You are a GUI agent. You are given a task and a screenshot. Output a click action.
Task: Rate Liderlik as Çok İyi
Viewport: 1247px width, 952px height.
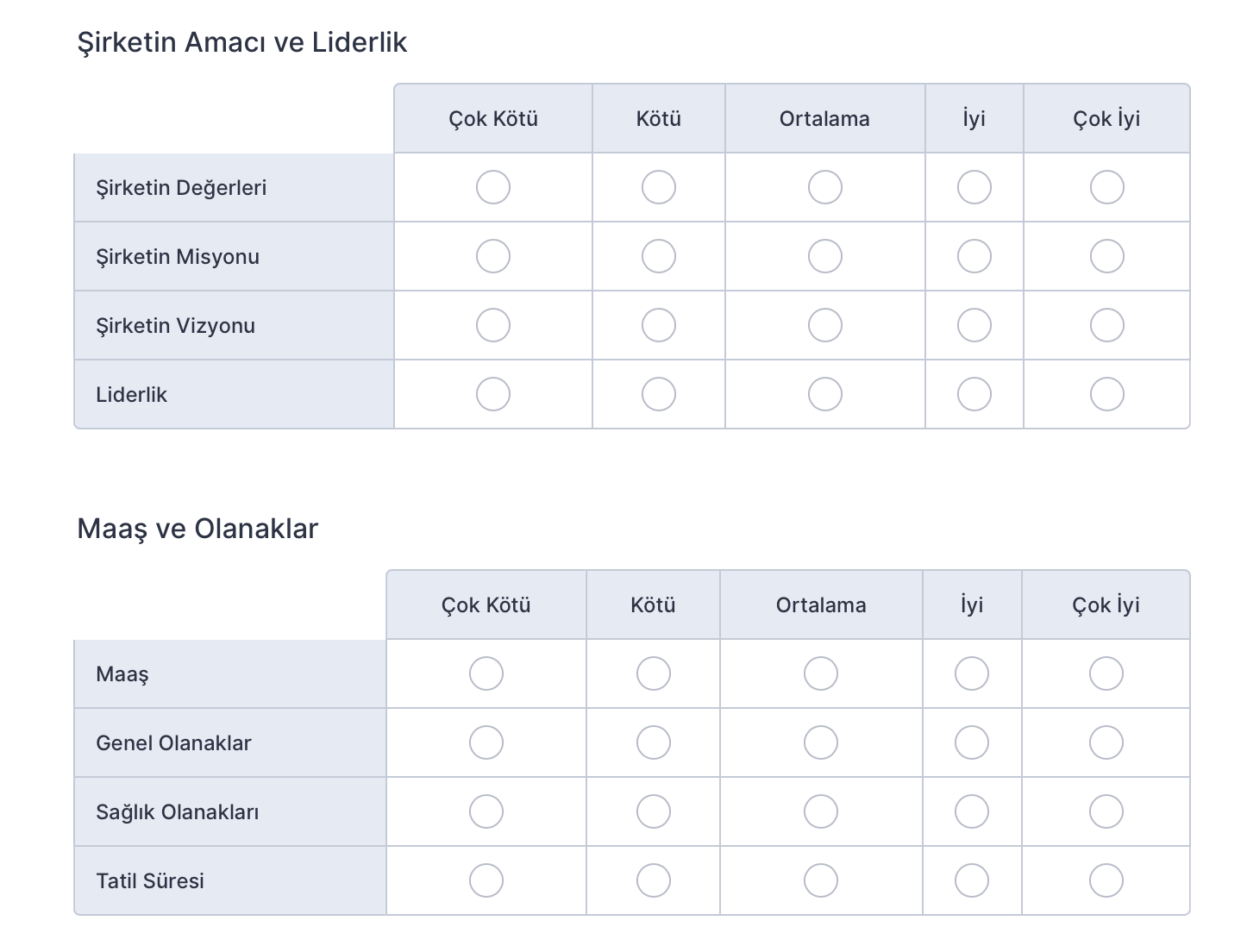(1106, 394)
